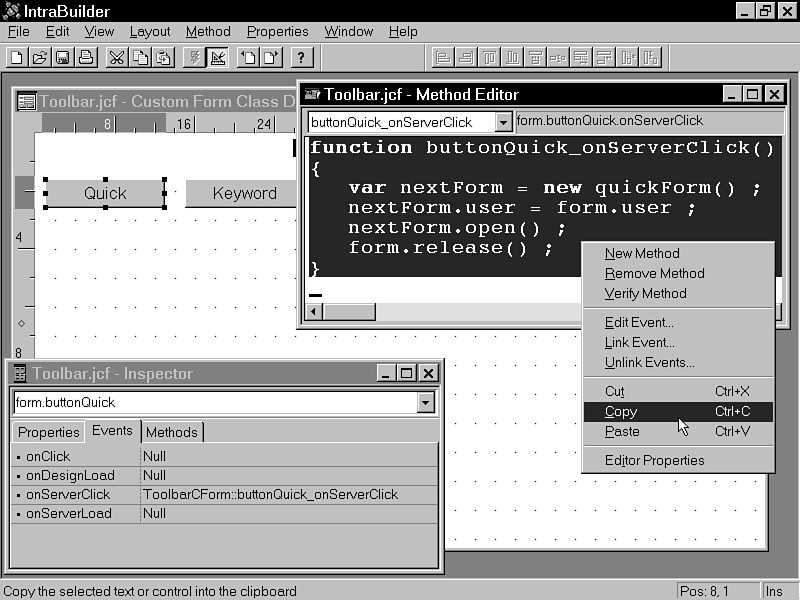Select the Quick button on the form
Screen dimensions: 800x600
(x=105, y=193)
